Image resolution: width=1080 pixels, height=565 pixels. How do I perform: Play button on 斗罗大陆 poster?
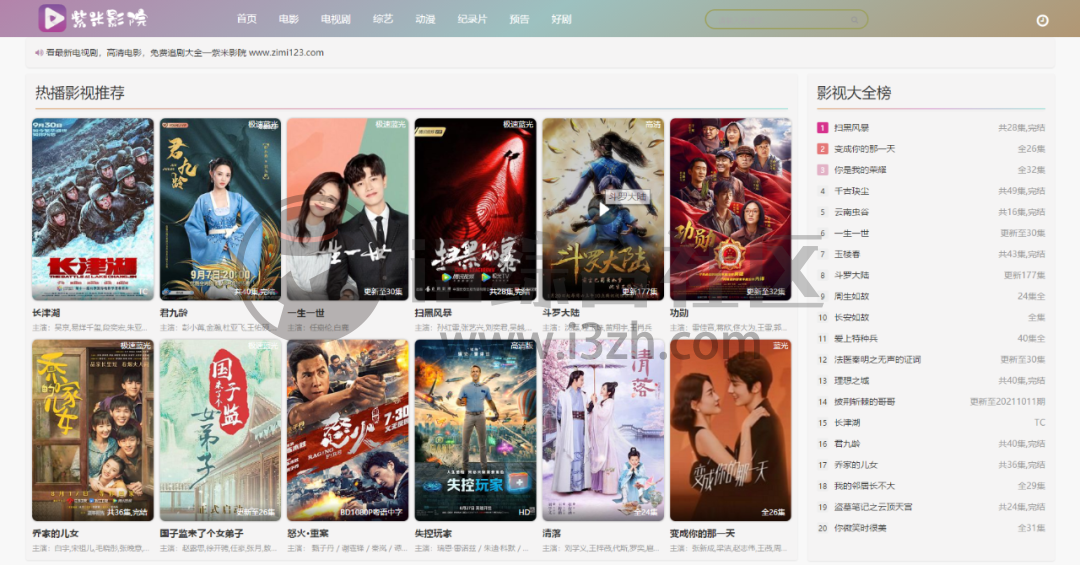603,209
